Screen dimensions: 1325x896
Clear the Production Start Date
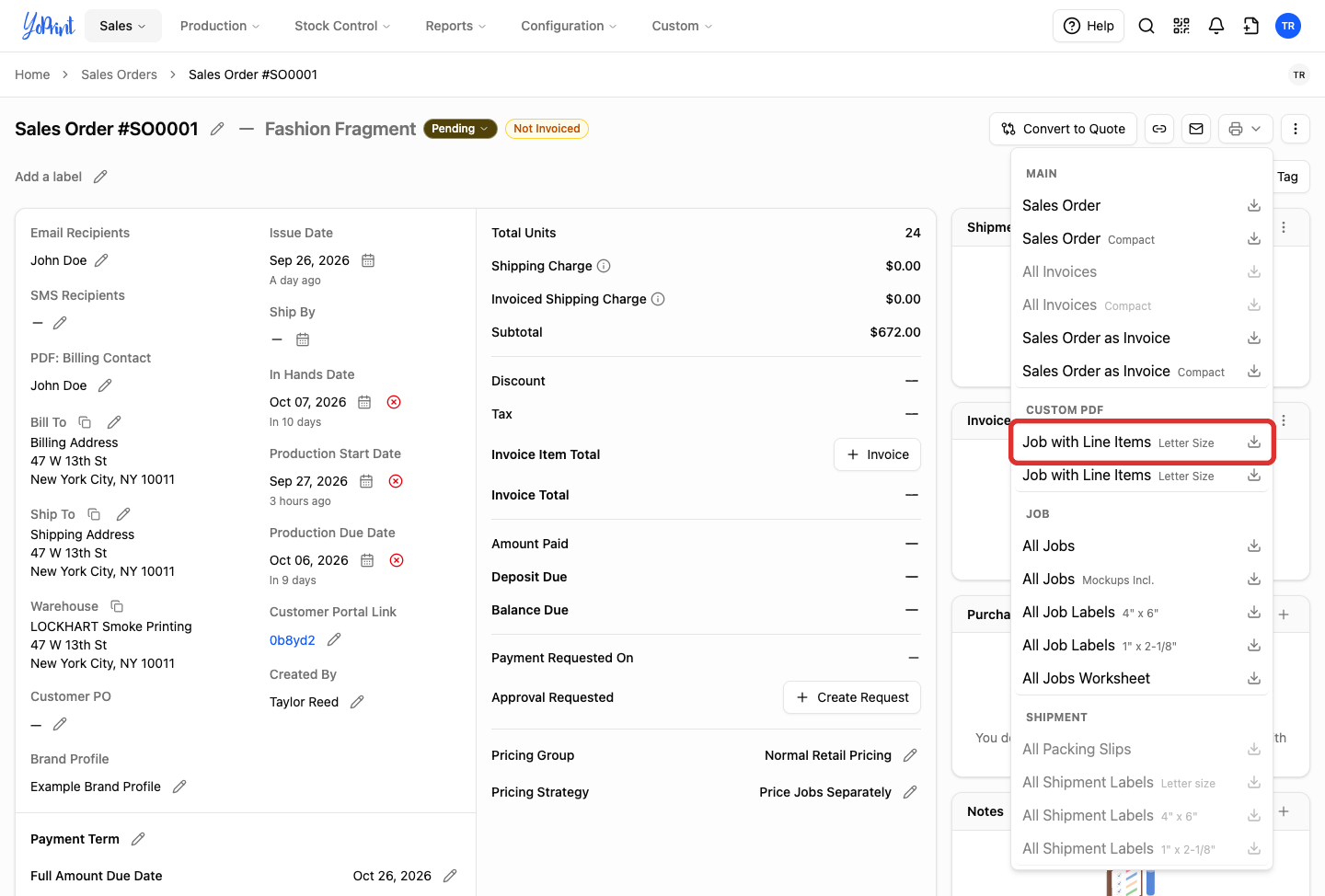tap(396, 481)
